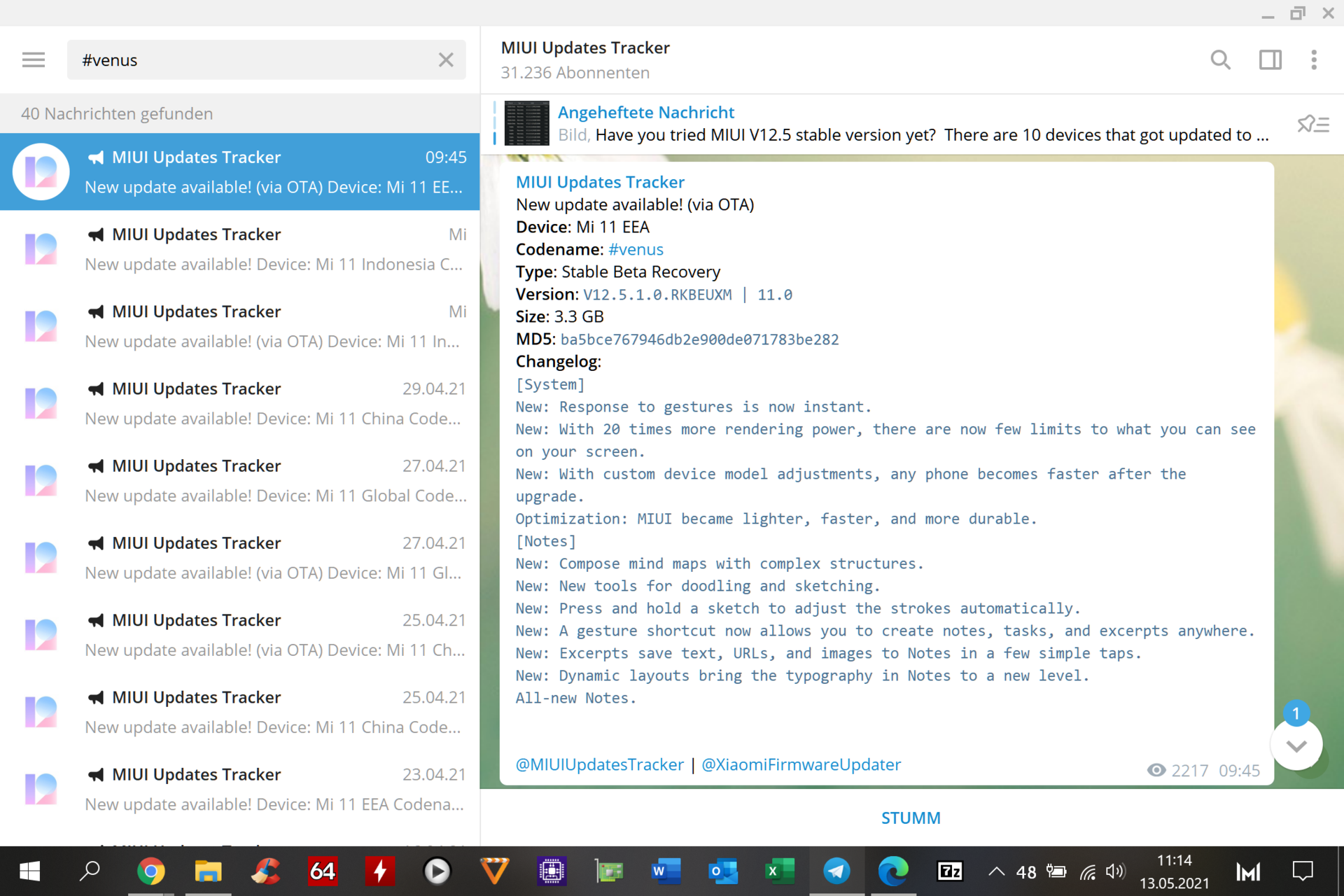Open Microsoft Edge from the taskbar
1344x896 pixels.
coord(893,871)
